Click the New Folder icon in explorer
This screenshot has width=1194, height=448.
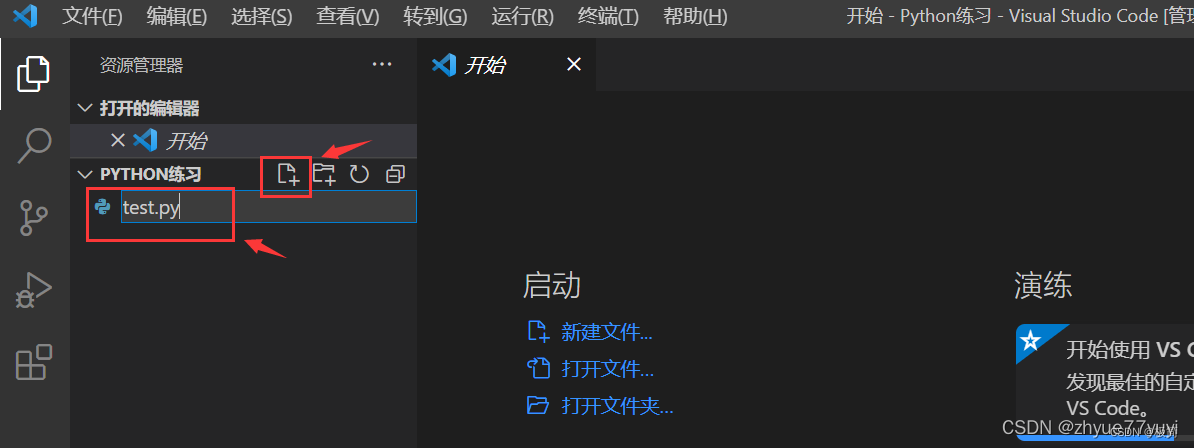(x=324, y=174)
